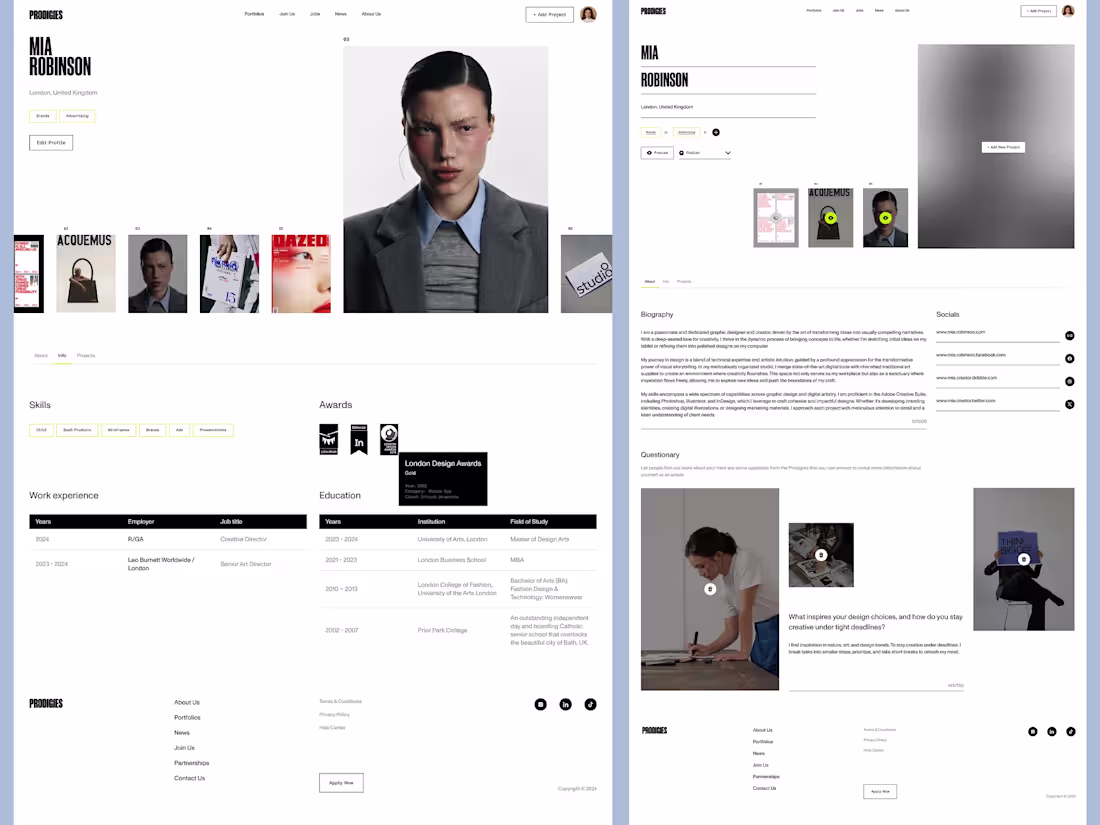This screenshot has height=825, width=1100.
Task: Open LinkedIn icon in left page footer
Action: (565, 704)
